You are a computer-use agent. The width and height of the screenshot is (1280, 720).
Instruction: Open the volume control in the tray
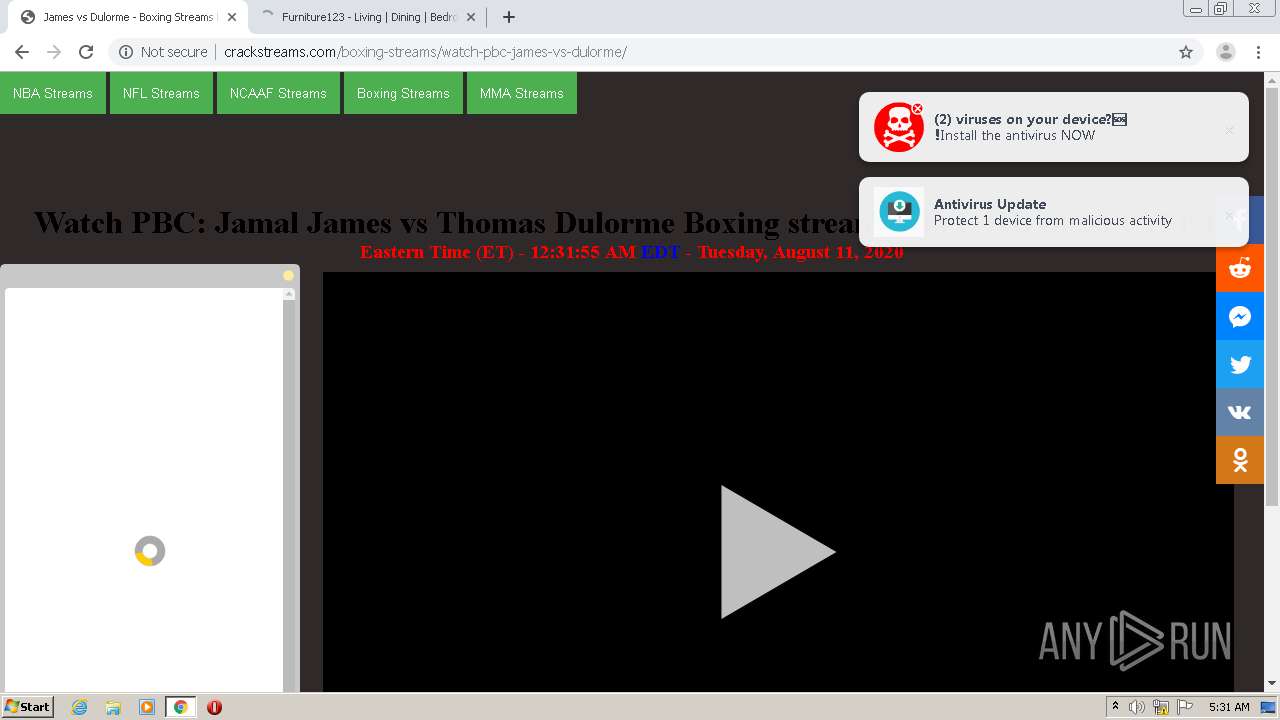[1137, 707]
